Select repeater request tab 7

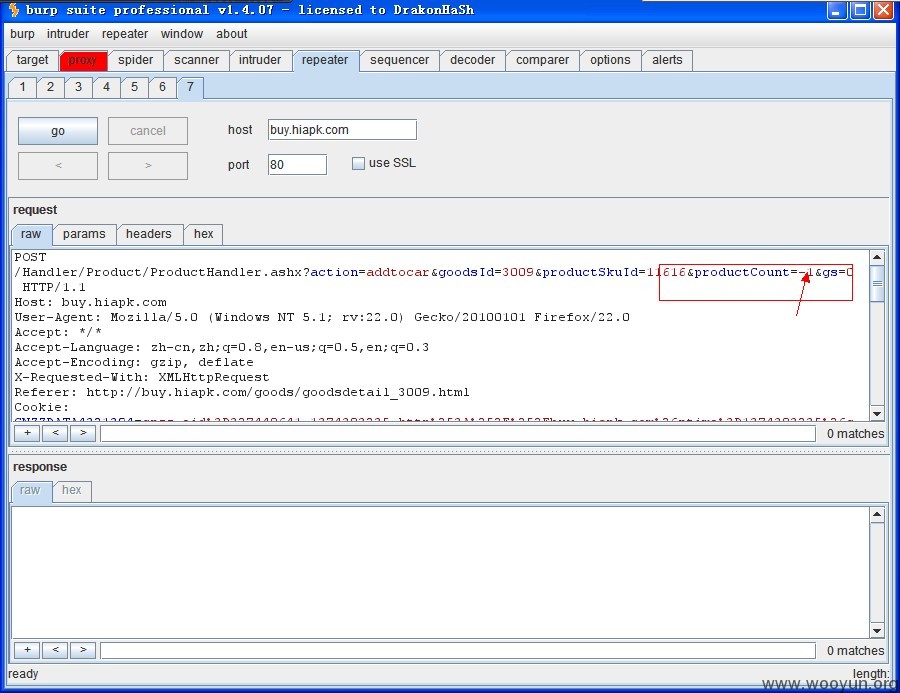190,87
